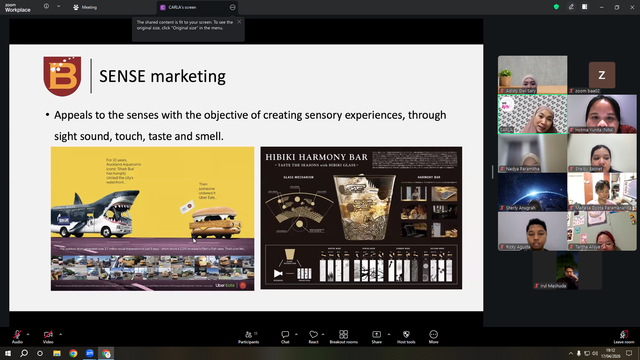The image size is (640, 360).
Task: Open Windows notification center
Action: [x=629, y=353]
